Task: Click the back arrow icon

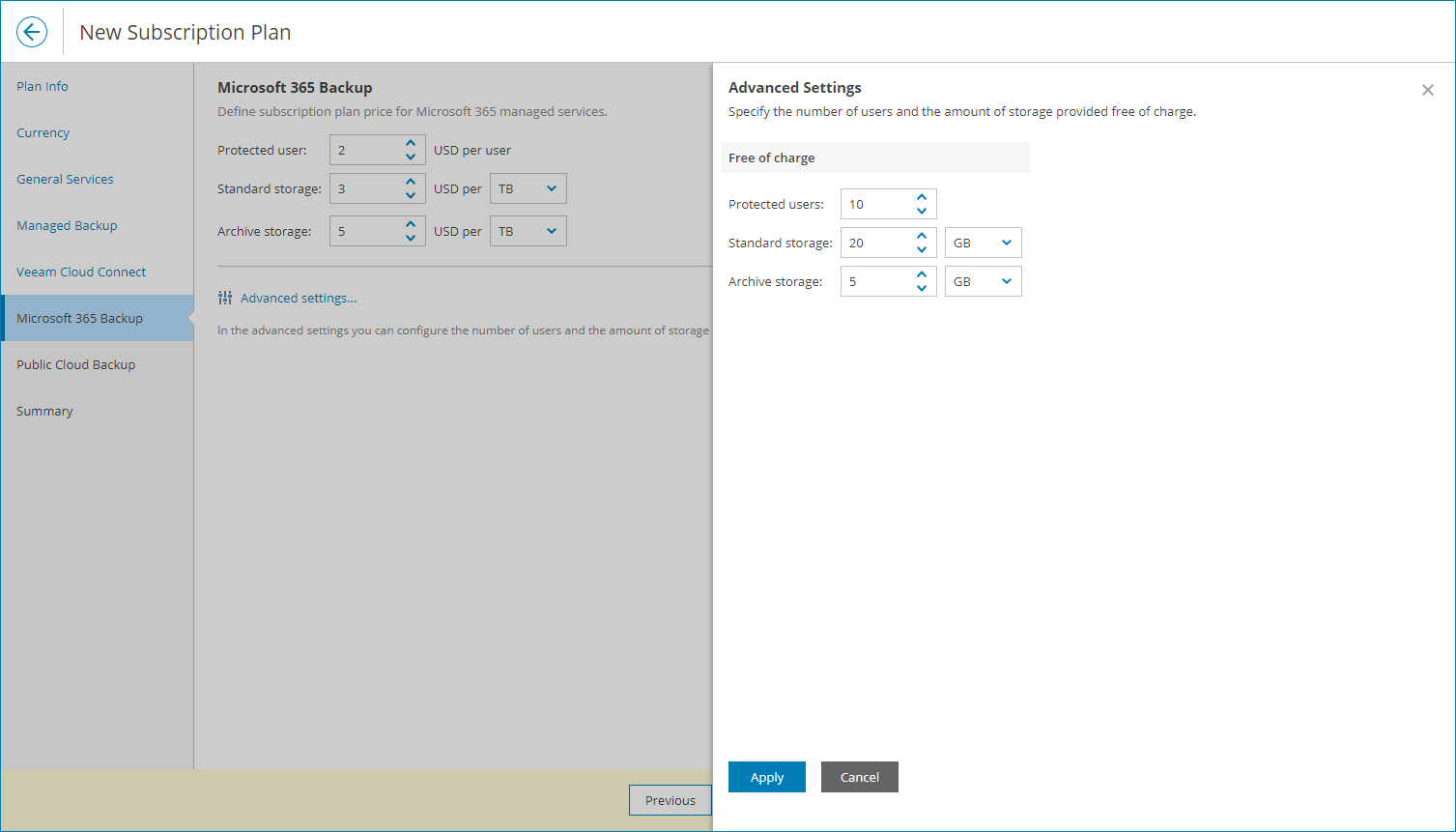Action: point(32,32)
